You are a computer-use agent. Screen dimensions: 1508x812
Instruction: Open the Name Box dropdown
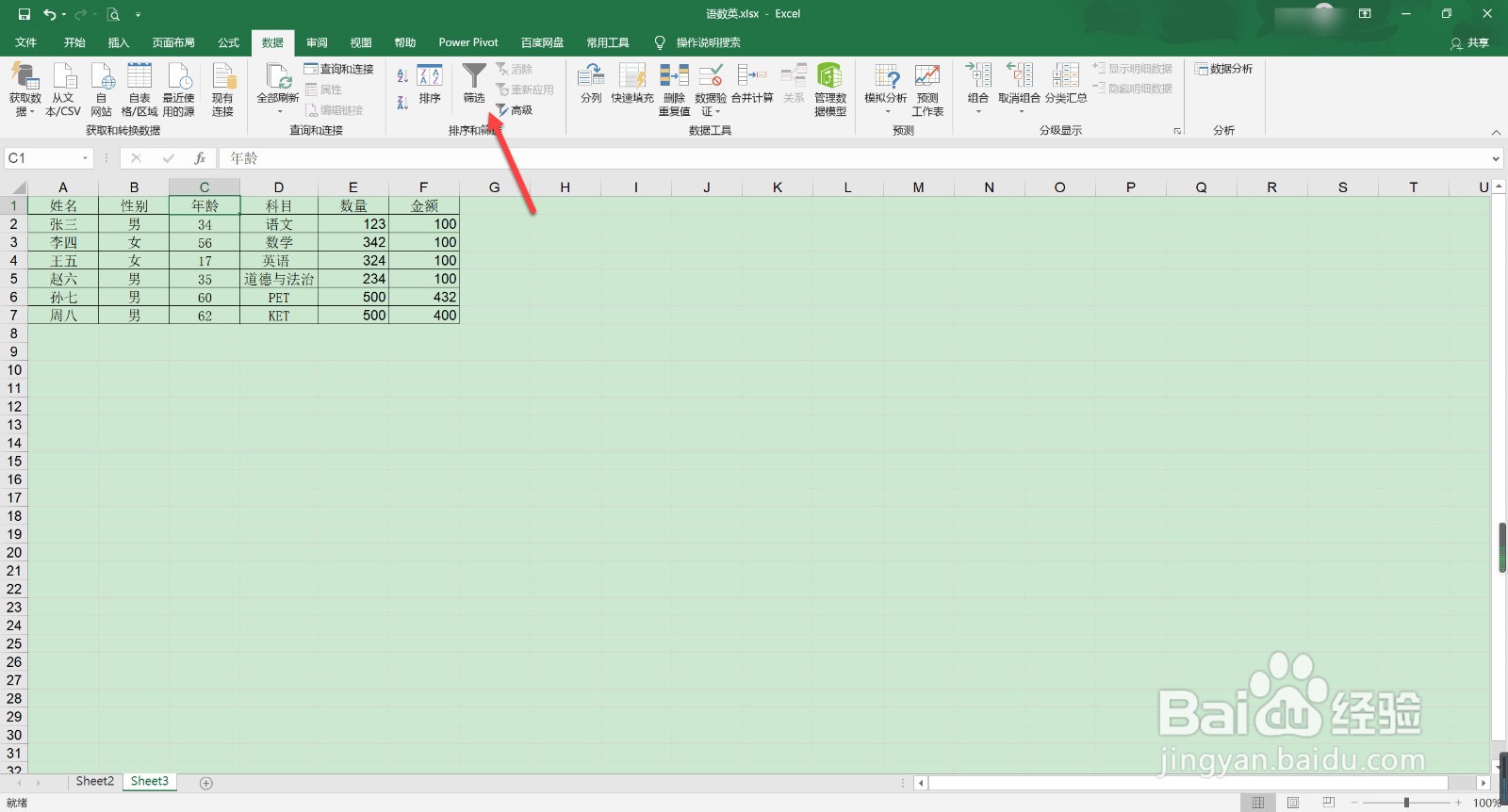[x=86, y=158]
